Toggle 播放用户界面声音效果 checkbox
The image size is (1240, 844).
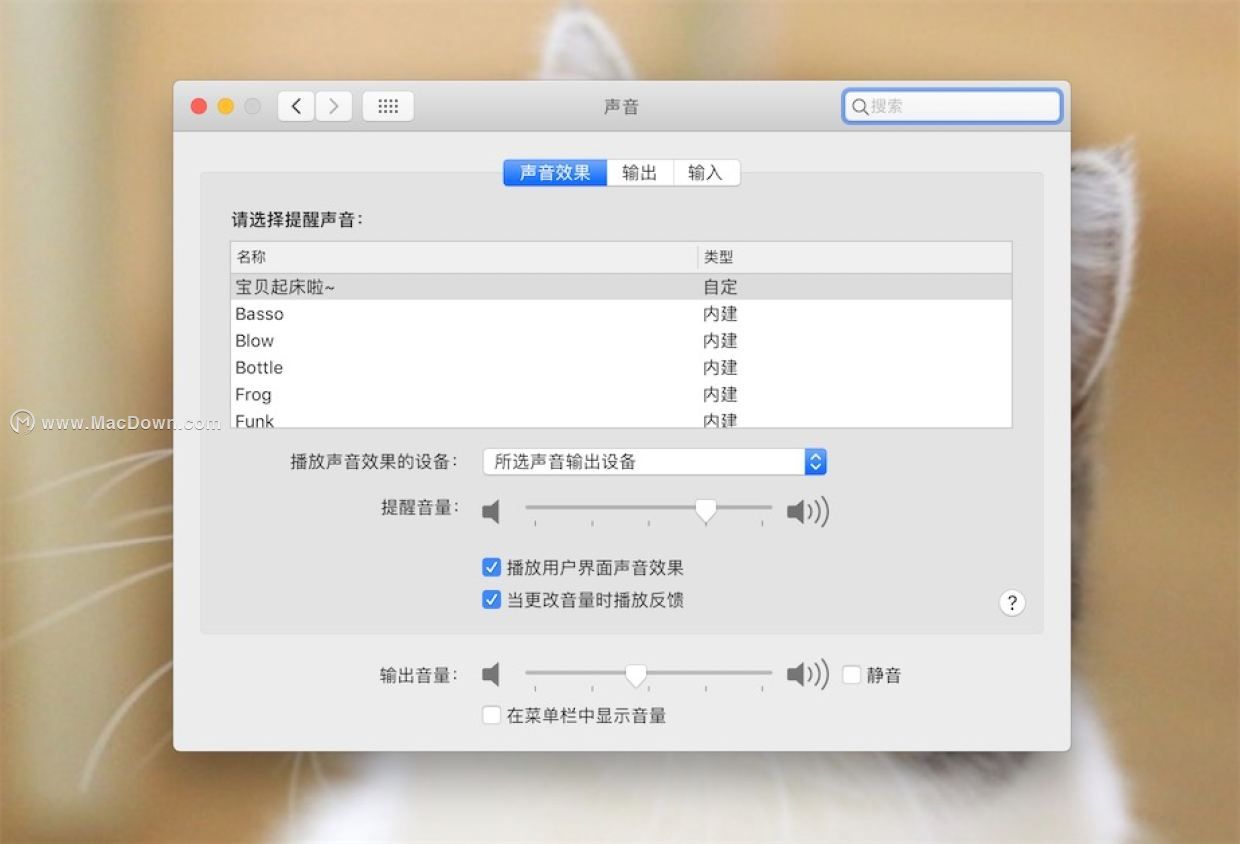(491, 568)
